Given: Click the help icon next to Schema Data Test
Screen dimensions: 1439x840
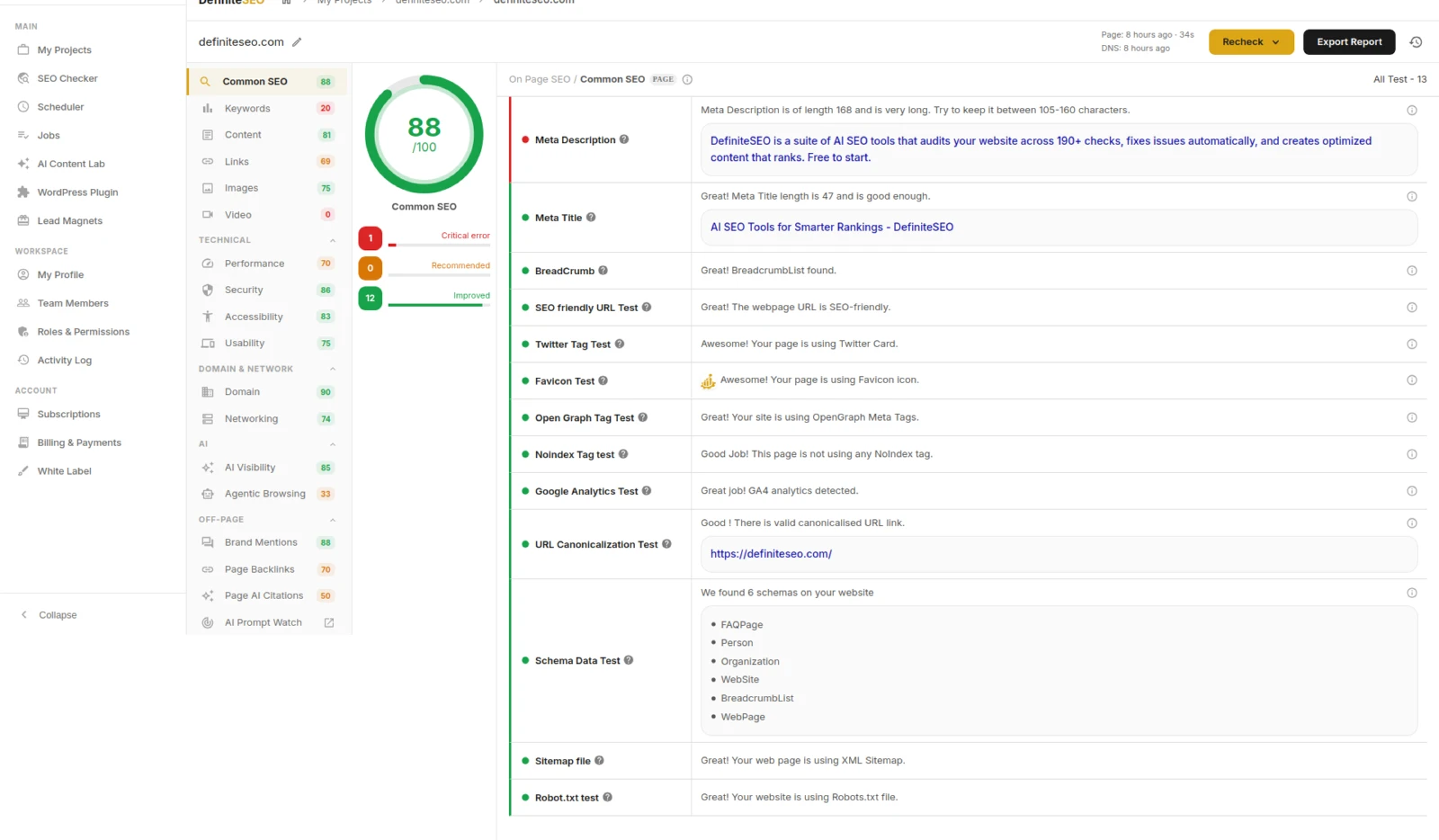Looking at the screenshot, I should pos(629,660).
